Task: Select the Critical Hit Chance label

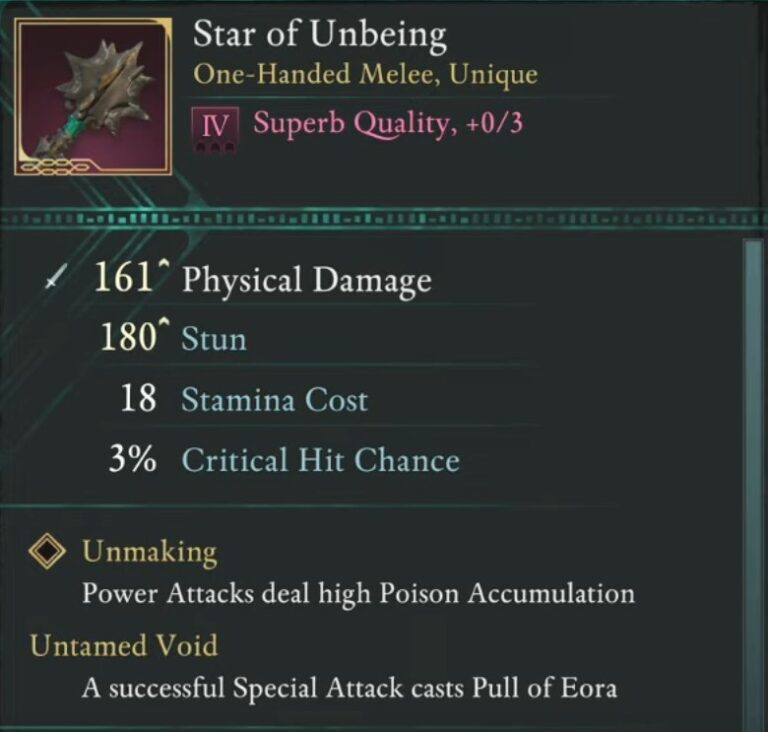Action: 320,461
